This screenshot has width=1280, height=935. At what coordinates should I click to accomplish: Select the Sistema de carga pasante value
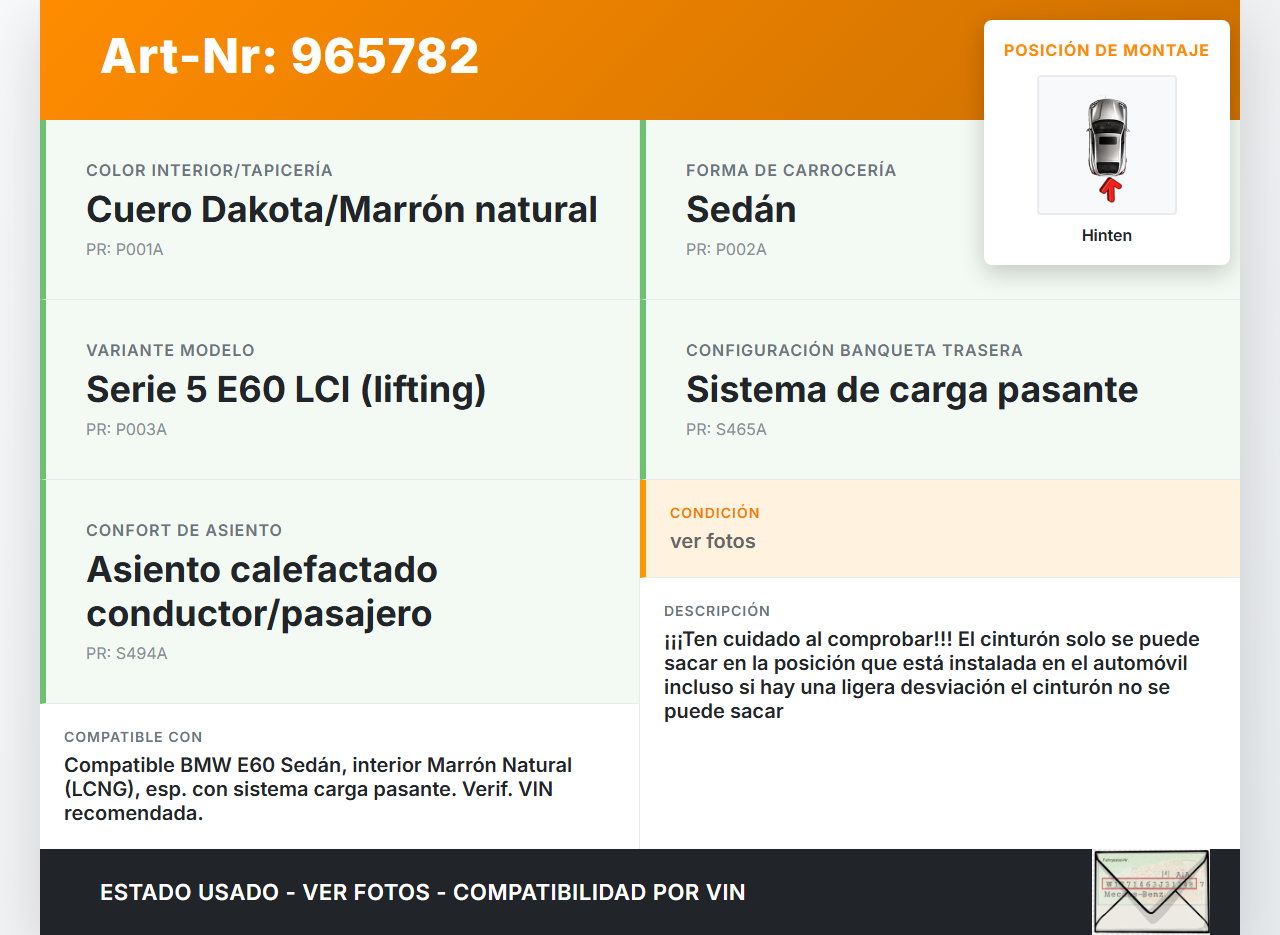912,390
